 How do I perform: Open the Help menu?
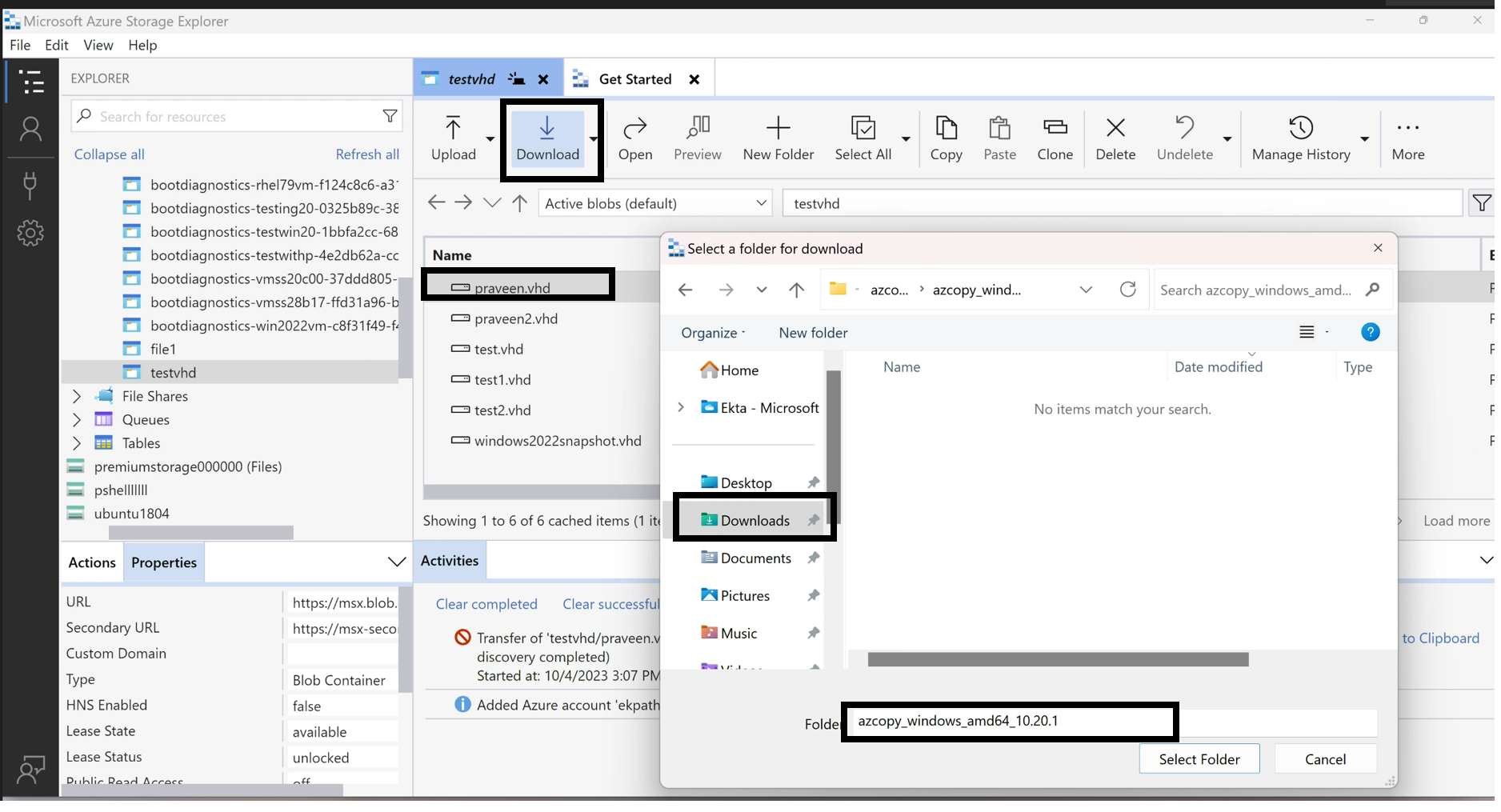[x=142, y=45]
